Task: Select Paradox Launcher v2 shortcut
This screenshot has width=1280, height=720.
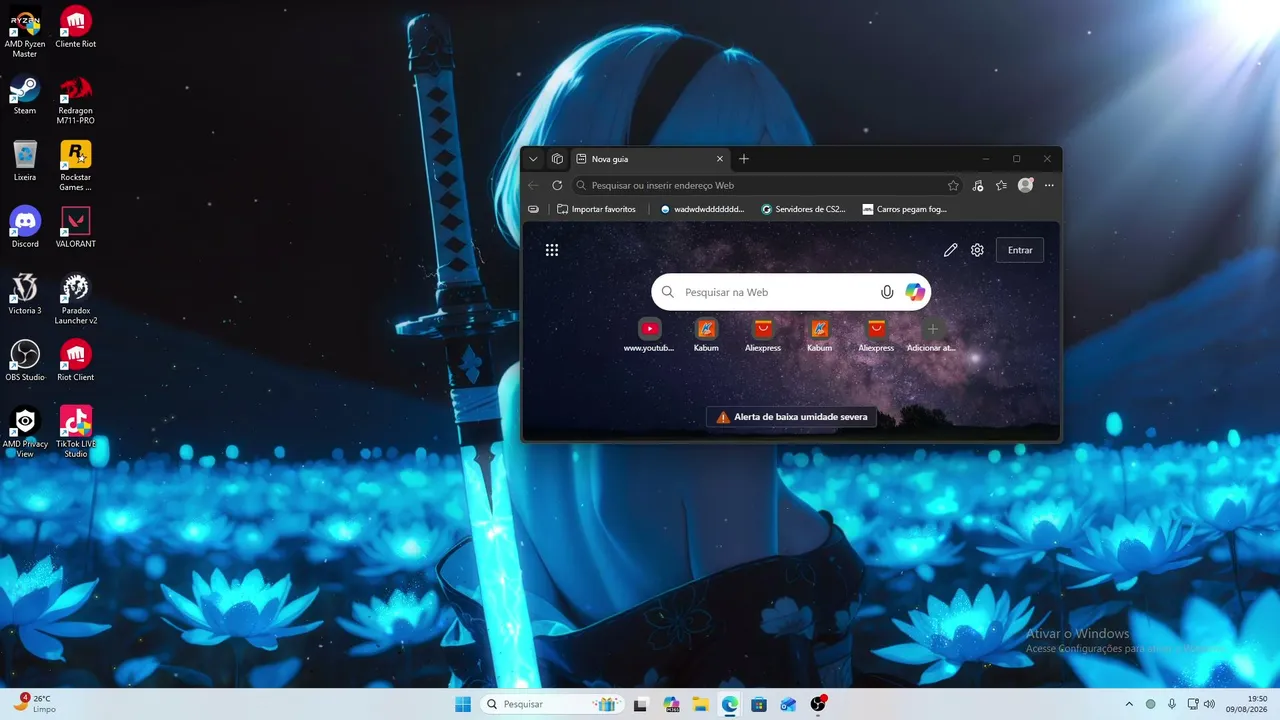Action: 76,299
